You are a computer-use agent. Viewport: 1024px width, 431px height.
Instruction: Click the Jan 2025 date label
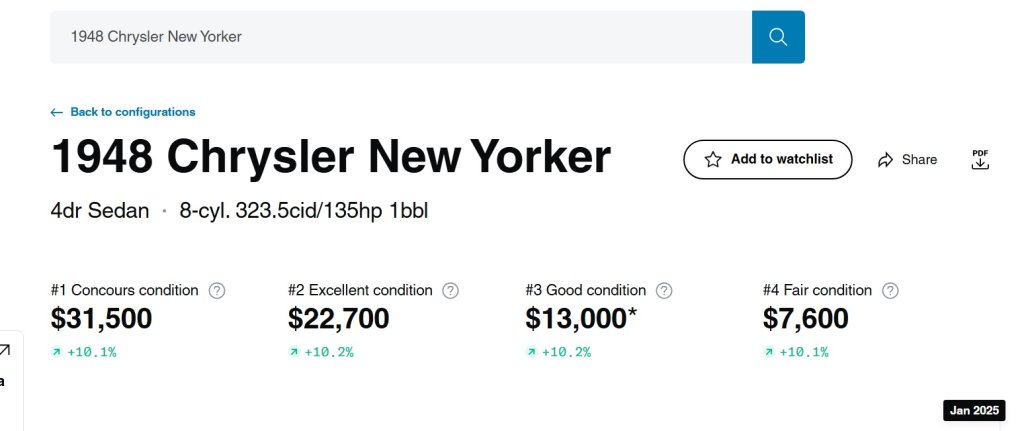click(974, 411)
